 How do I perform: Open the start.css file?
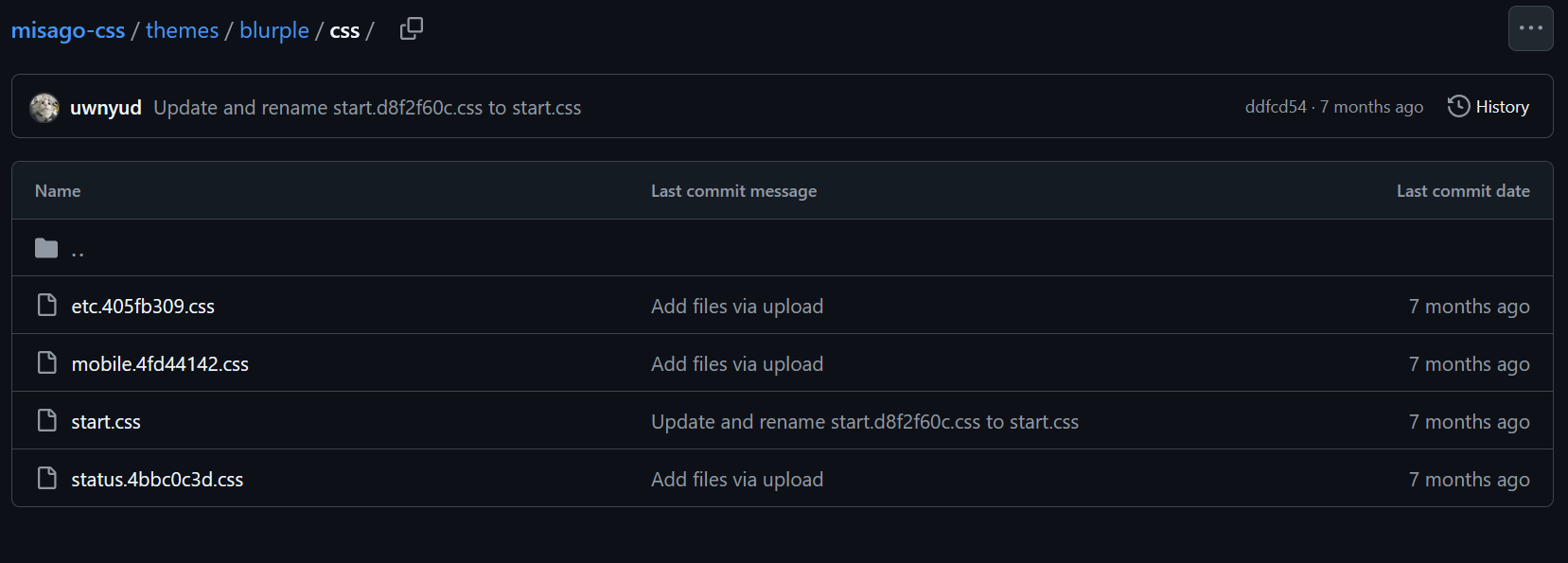click(106, 422)
